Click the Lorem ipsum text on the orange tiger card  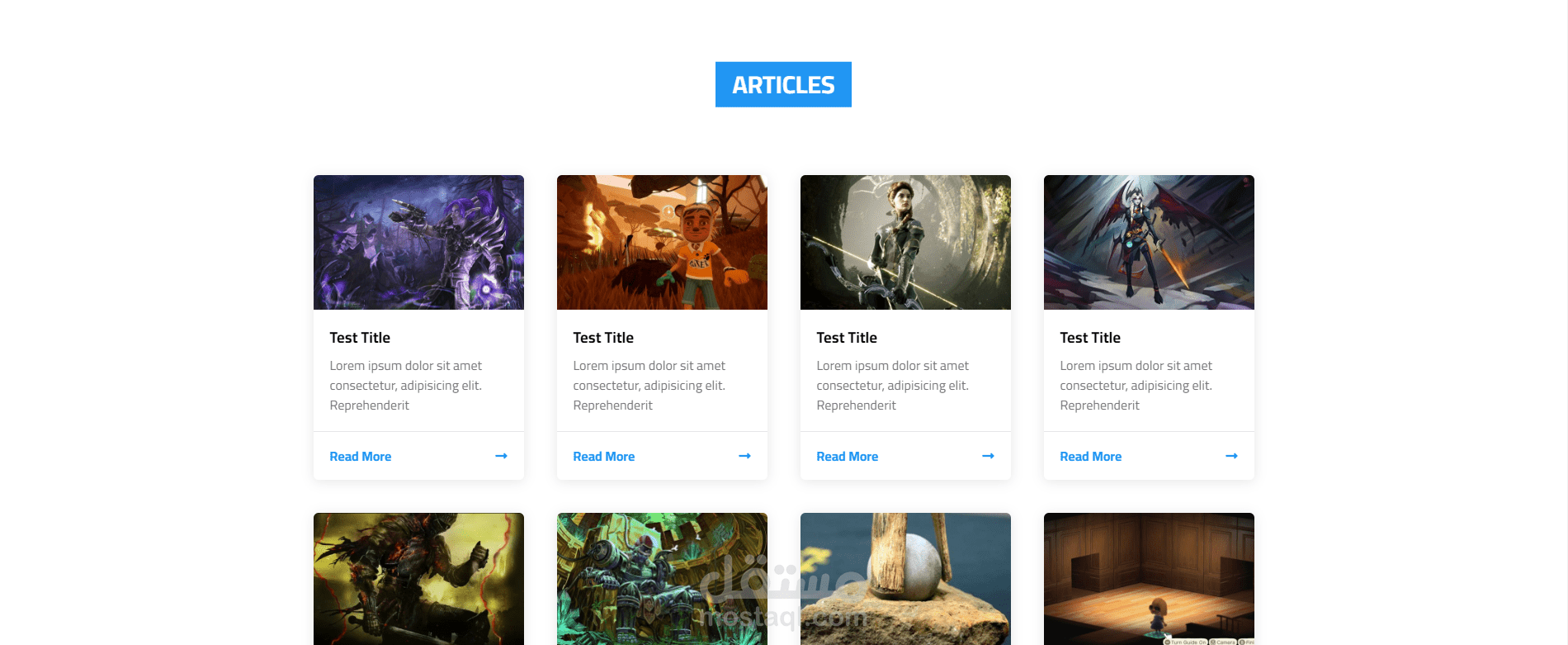point(649,386)
